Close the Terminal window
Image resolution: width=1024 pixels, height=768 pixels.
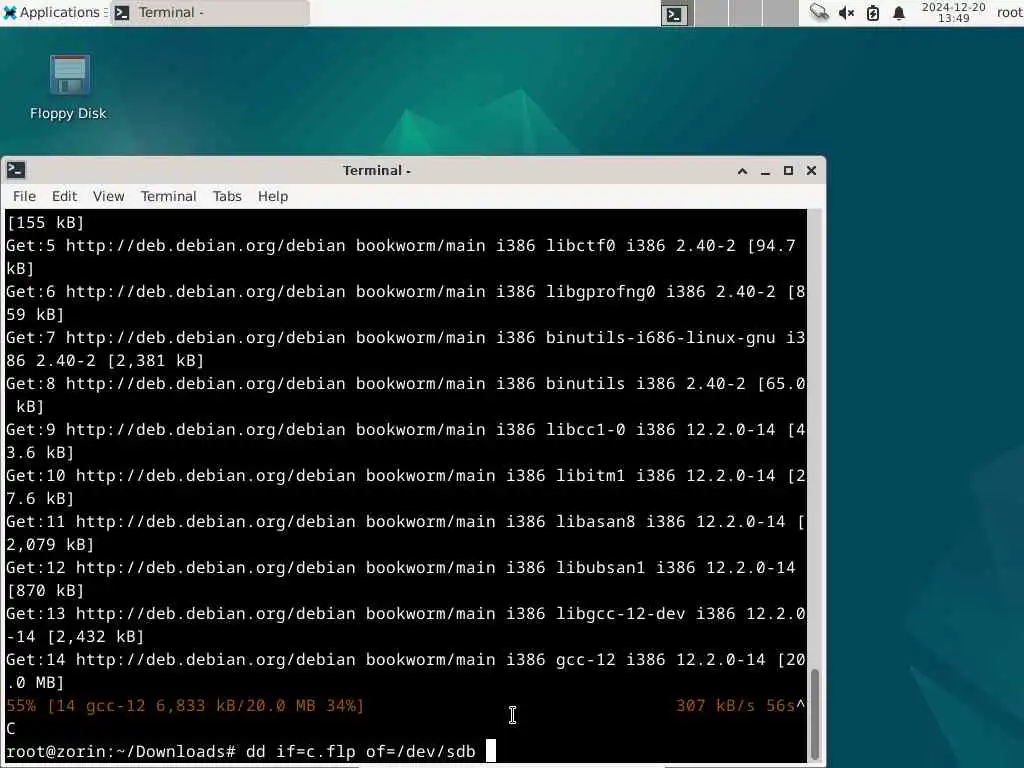811,171
